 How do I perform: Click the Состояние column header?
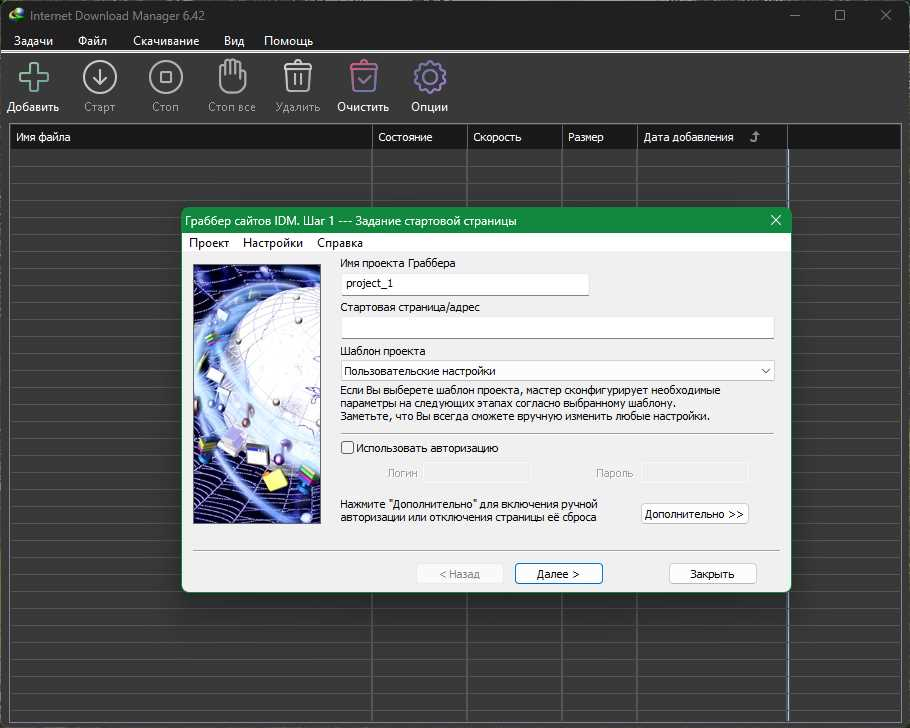(x=420, y=137)
